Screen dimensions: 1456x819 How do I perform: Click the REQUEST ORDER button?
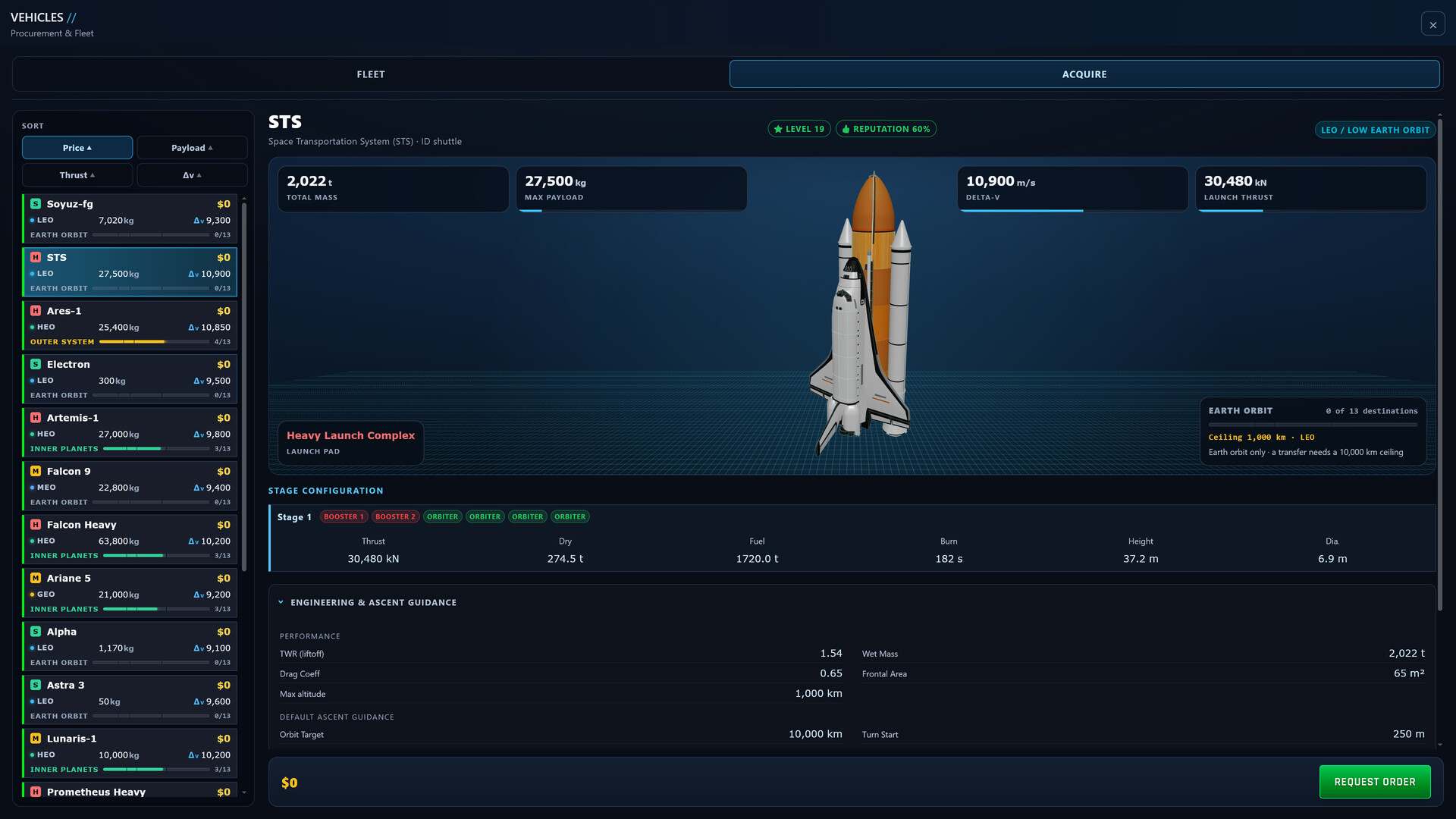pos(1375,782)
